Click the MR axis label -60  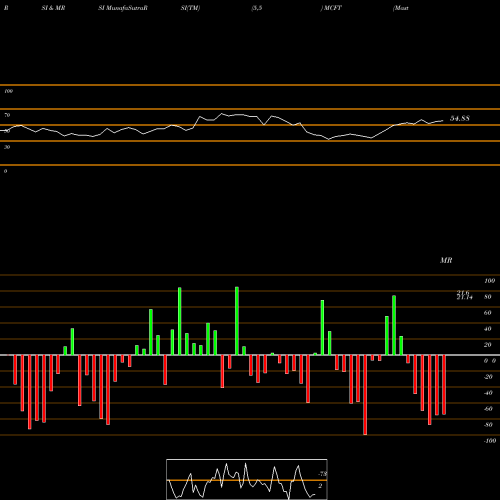pos(488,409)
